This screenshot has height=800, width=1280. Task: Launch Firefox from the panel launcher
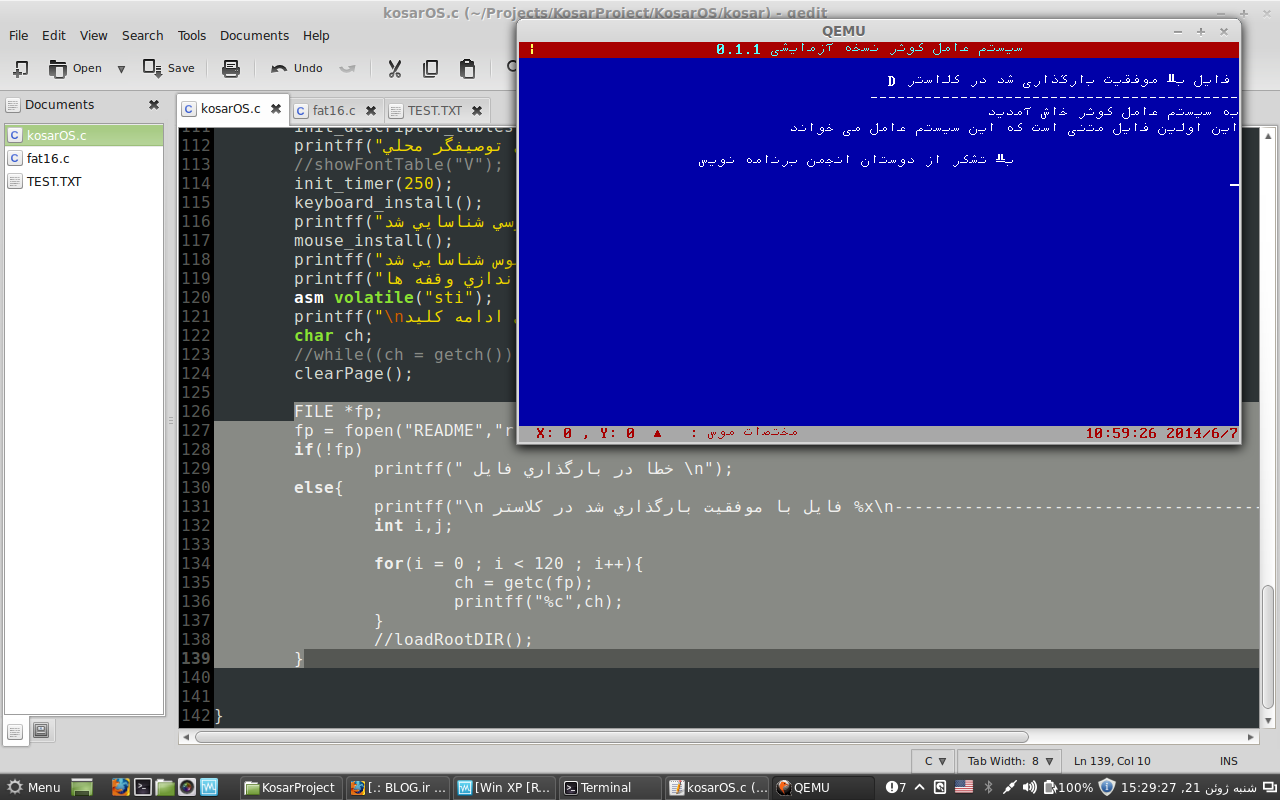[x=121, y=787]
